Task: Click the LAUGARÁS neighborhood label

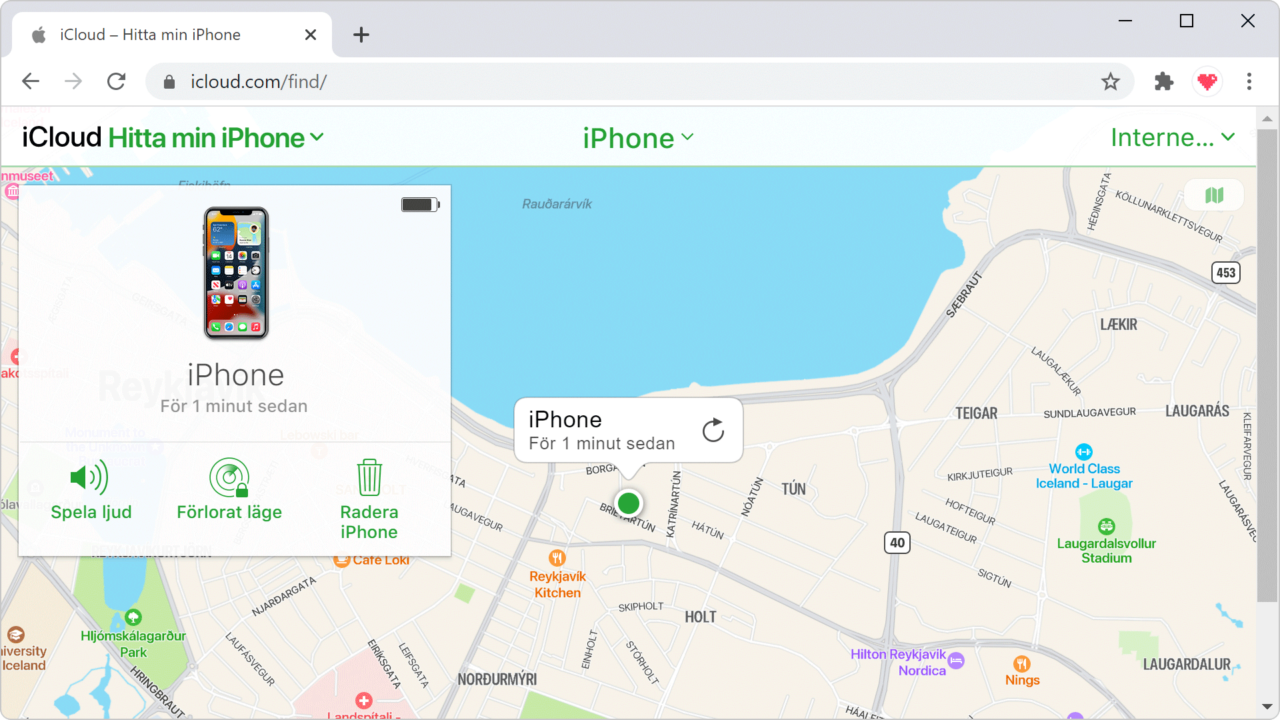Action: [1197, 411]
